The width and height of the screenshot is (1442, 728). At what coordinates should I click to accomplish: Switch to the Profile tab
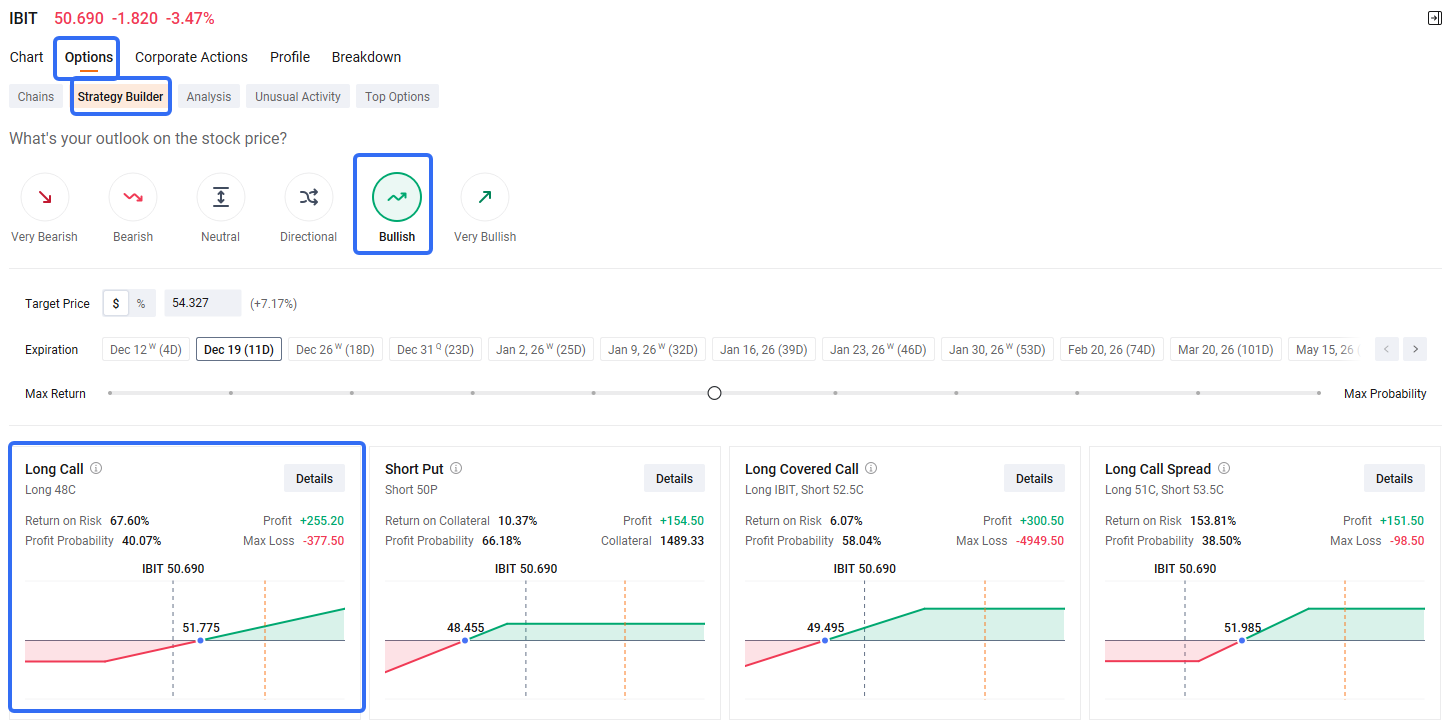point(290,57)
